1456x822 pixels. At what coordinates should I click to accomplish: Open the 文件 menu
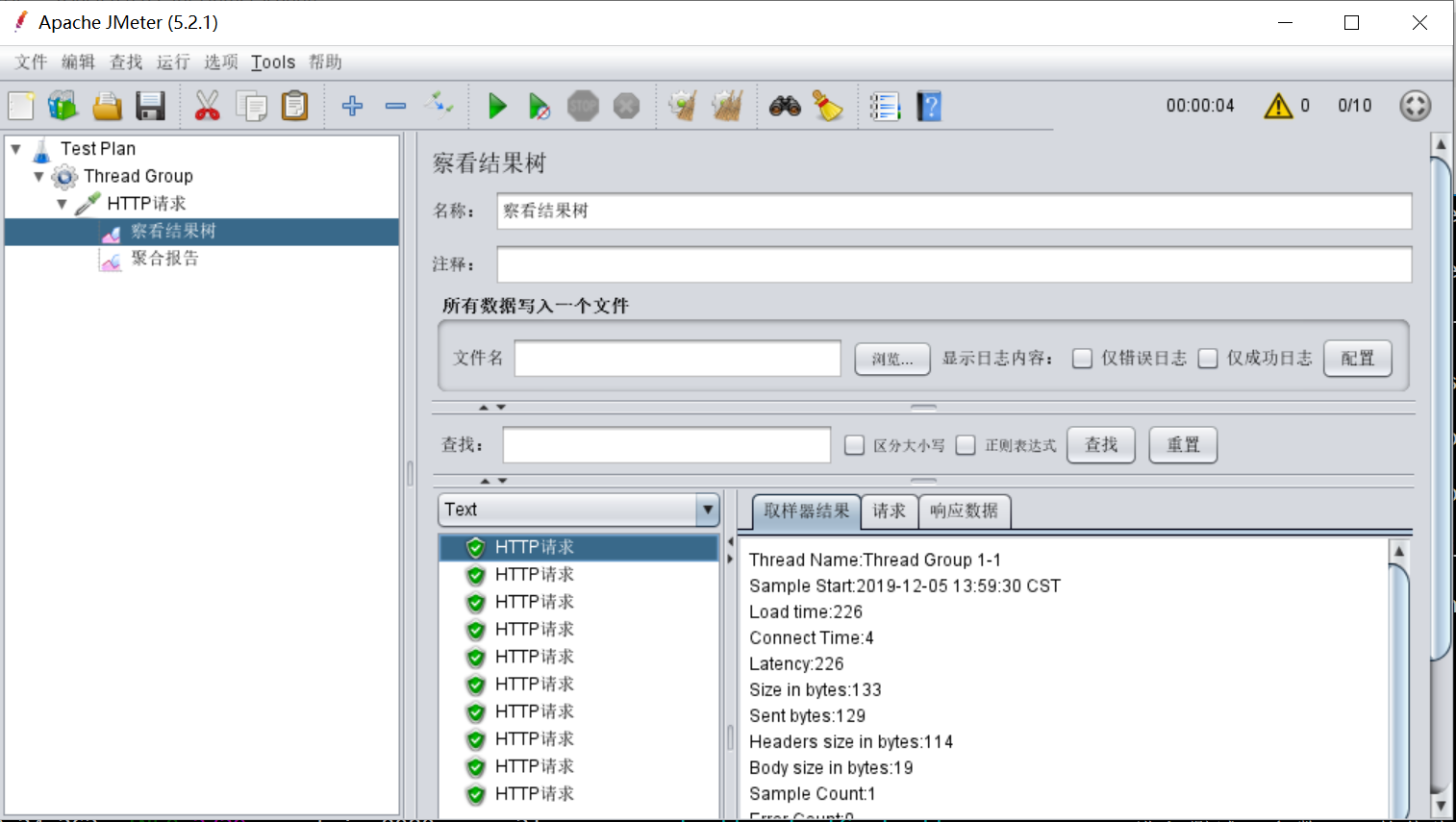pos(31,62)
